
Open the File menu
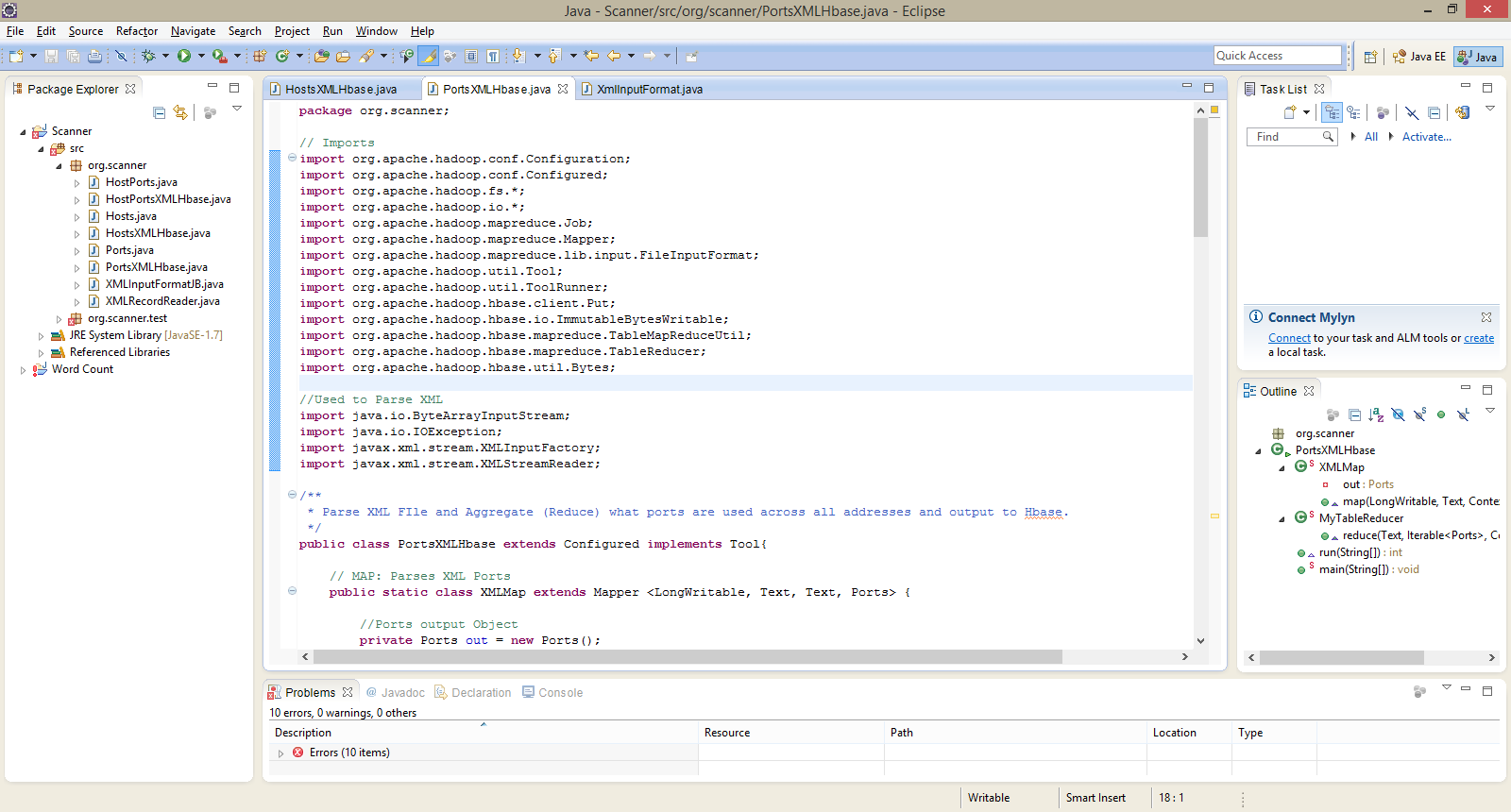click(15, 31)
